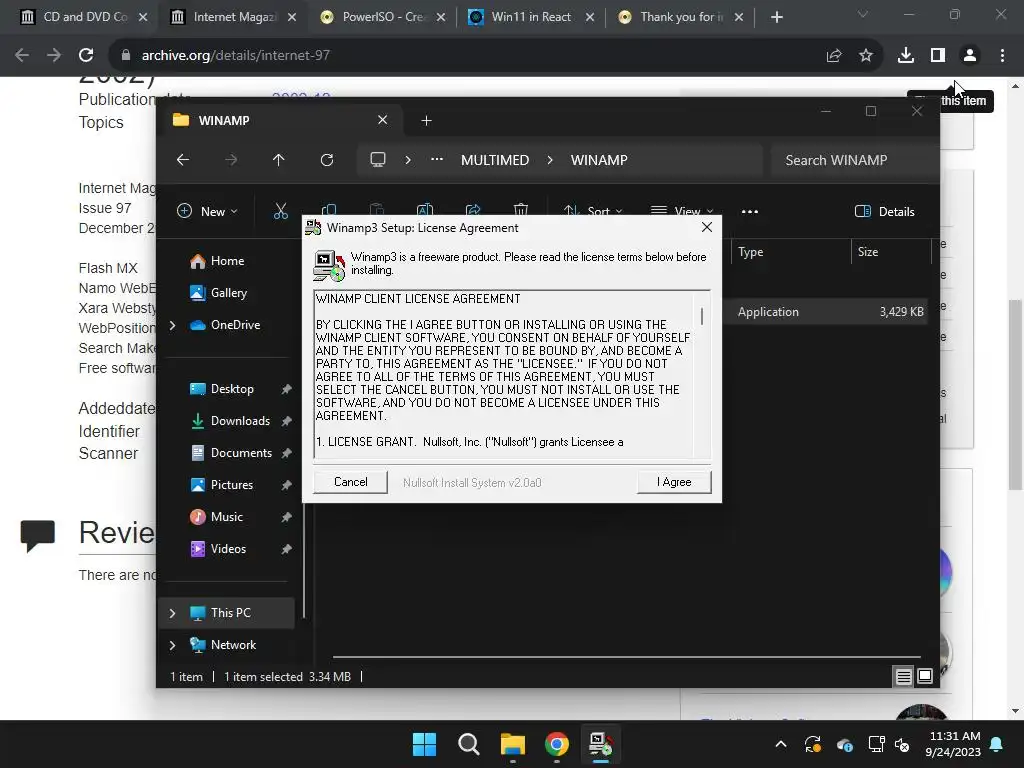Expand the OneDrive tree node
This screenshot has width=1024, height=768.
pos(172,325)
